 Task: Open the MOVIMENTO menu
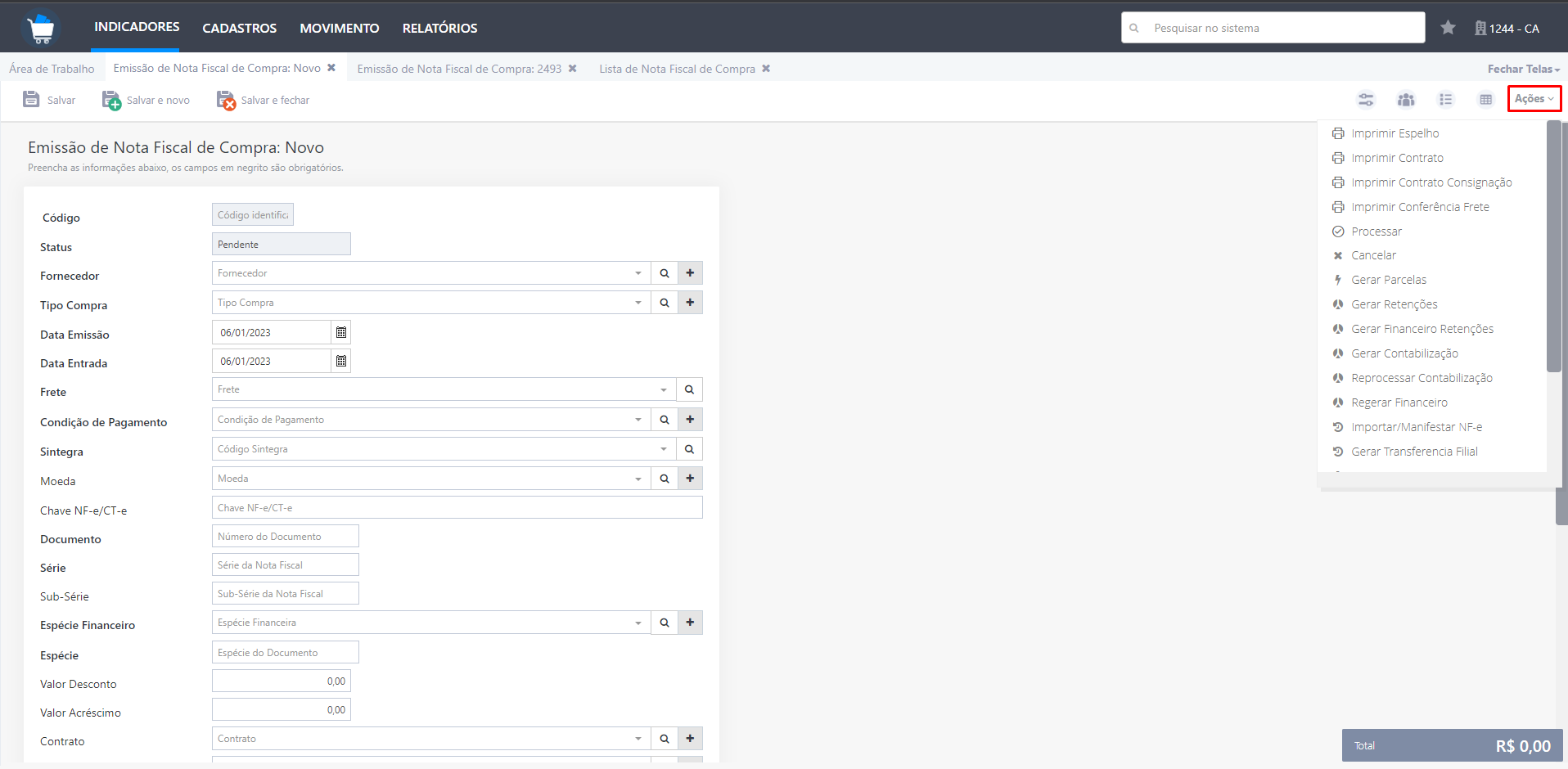coord(340,28)
